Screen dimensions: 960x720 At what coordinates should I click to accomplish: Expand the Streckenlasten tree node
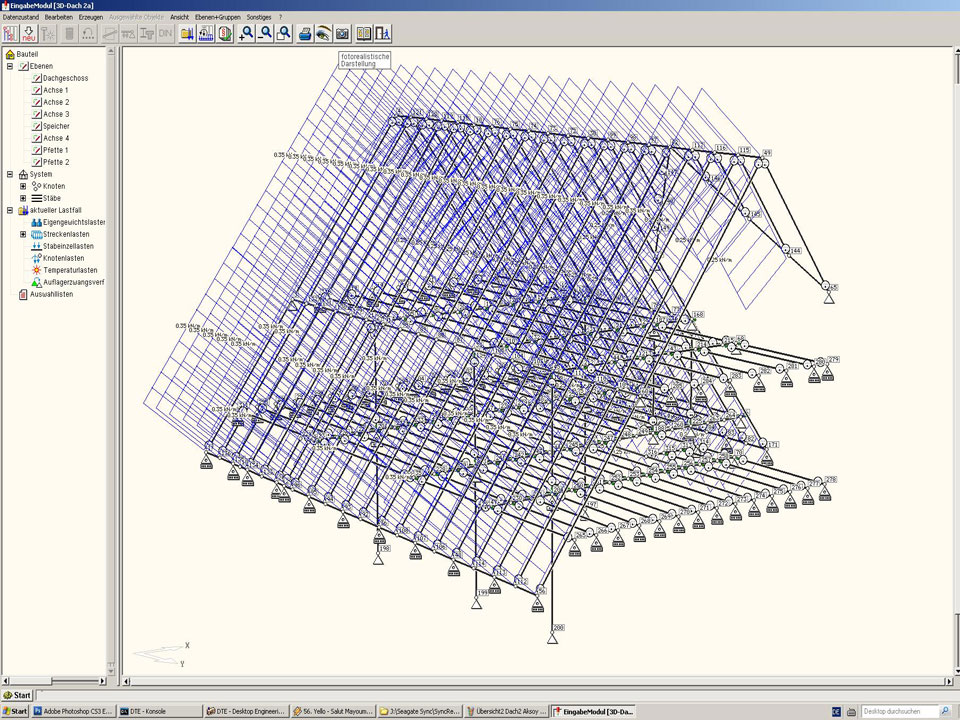(x=23, y=234)
